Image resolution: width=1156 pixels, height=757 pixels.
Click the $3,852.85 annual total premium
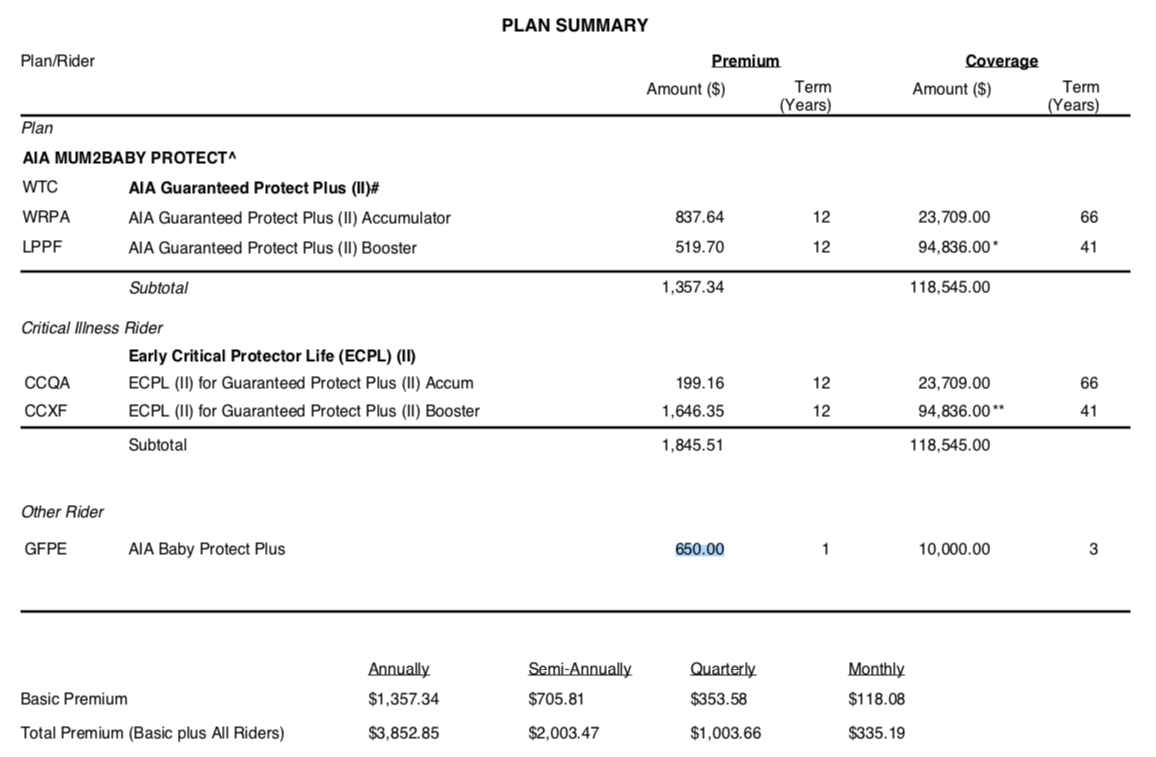point(403,733)
